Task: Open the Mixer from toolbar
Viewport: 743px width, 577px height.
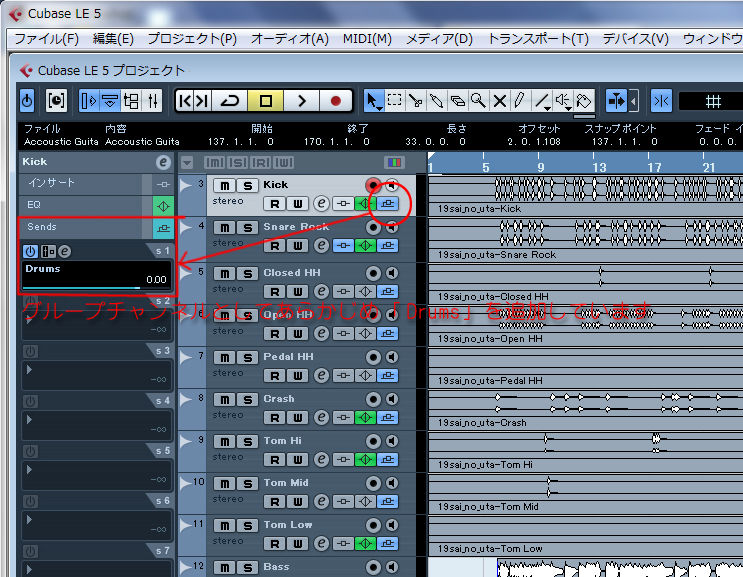Action: [x=152, y=101]
